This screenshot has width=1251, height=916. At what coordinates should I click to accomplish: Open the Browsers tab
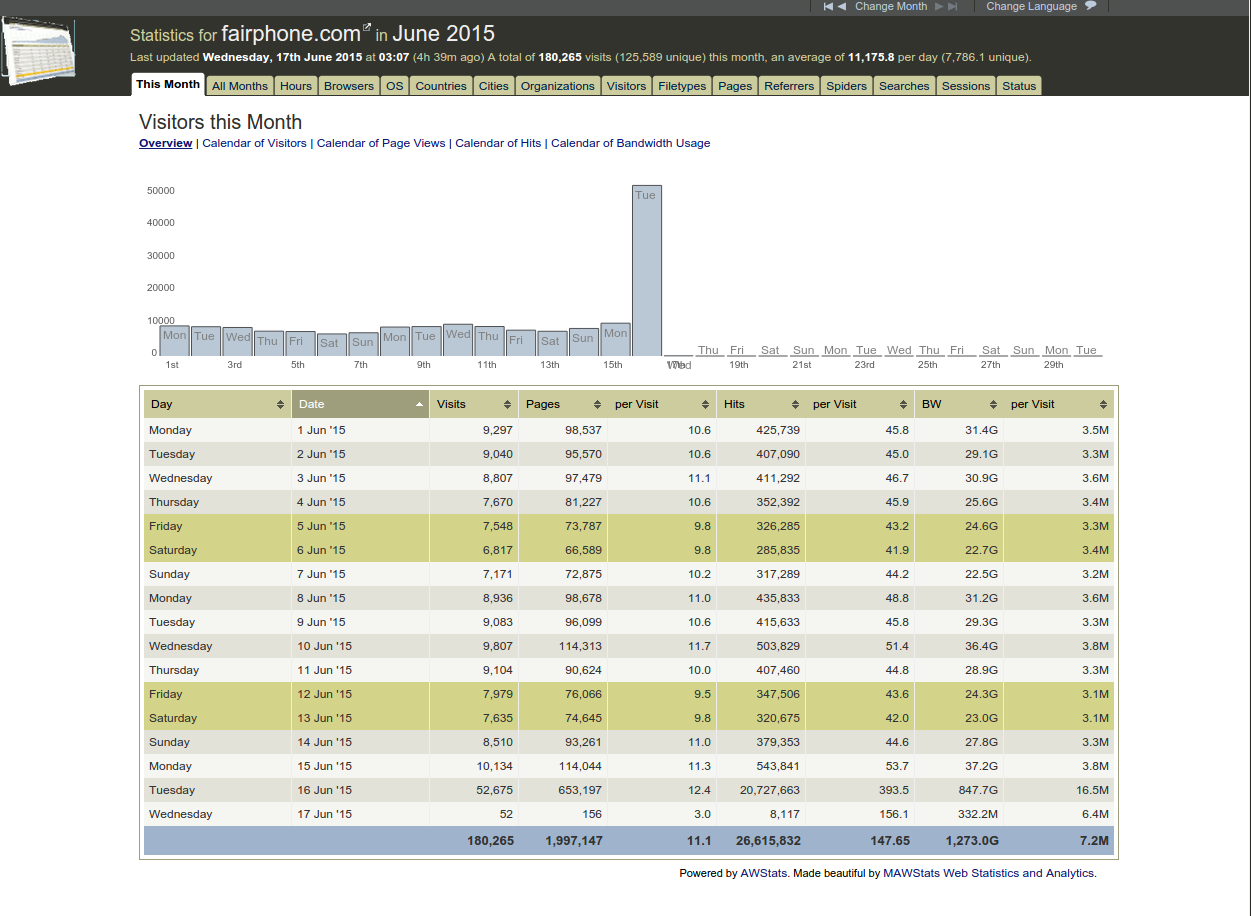(x=349, y=86)
